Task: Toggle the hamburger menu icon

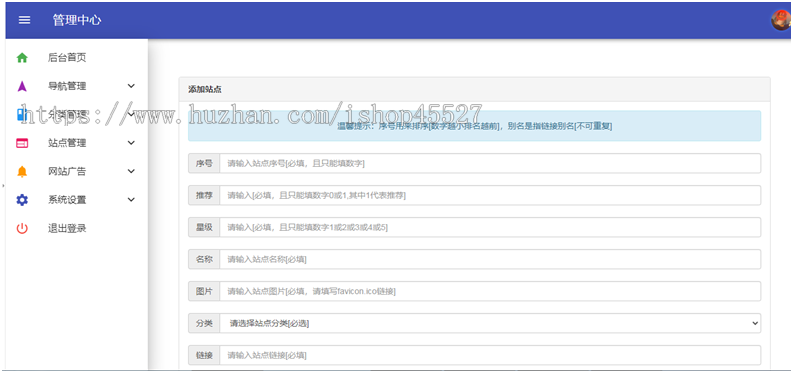Action: pos(24,20)
